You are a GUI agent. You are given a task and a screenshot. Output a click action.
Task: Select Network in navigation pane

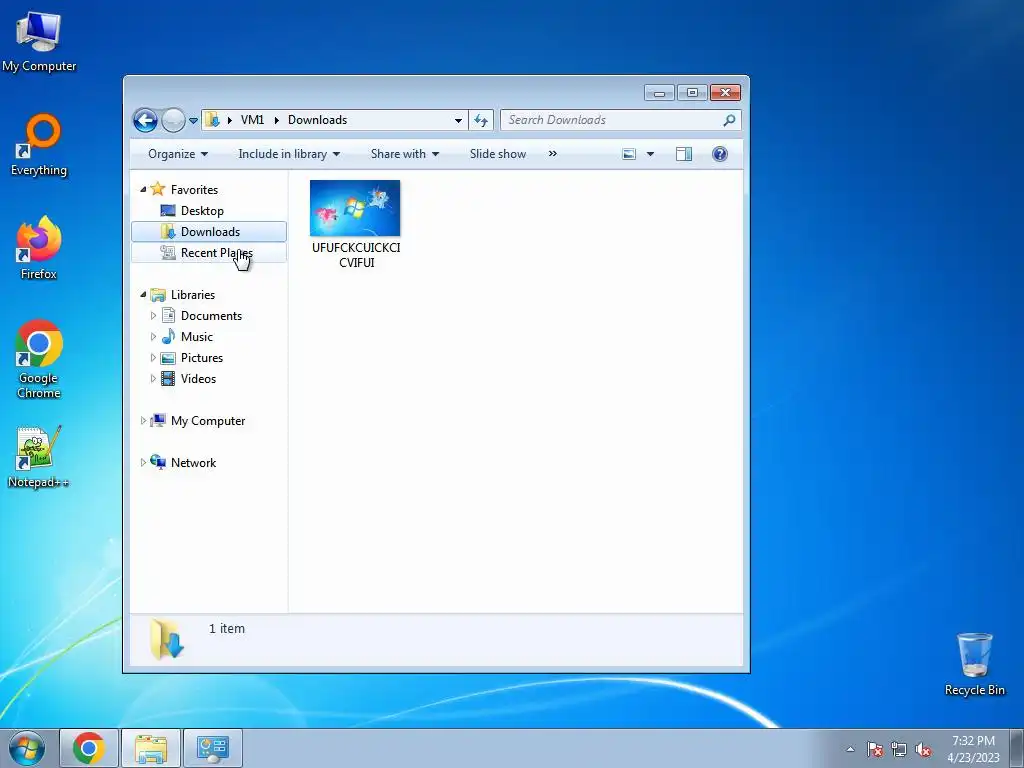pos(193,463)
